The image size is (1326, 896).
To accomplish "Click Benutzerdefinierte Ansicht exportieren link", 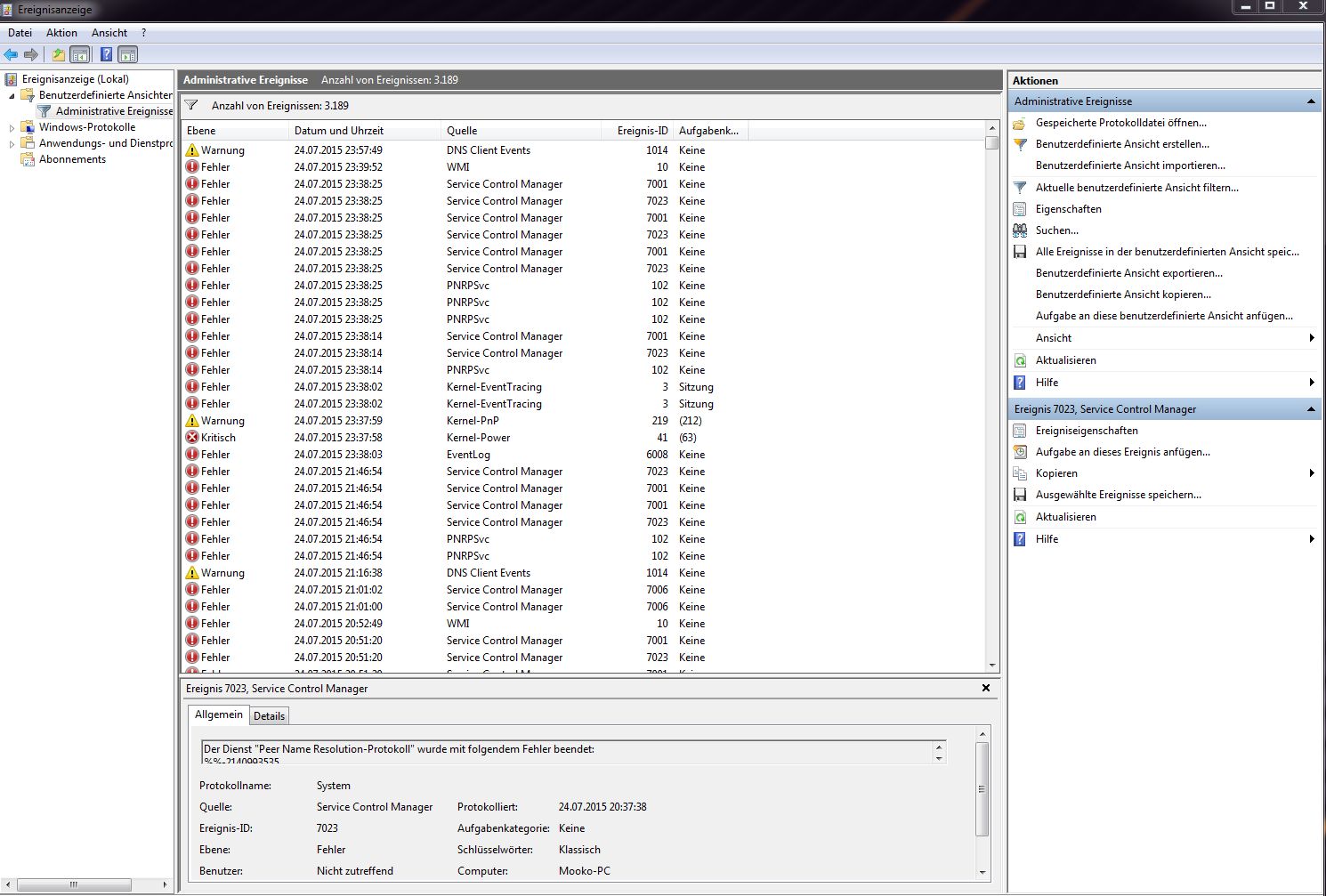I will 1128,273.
